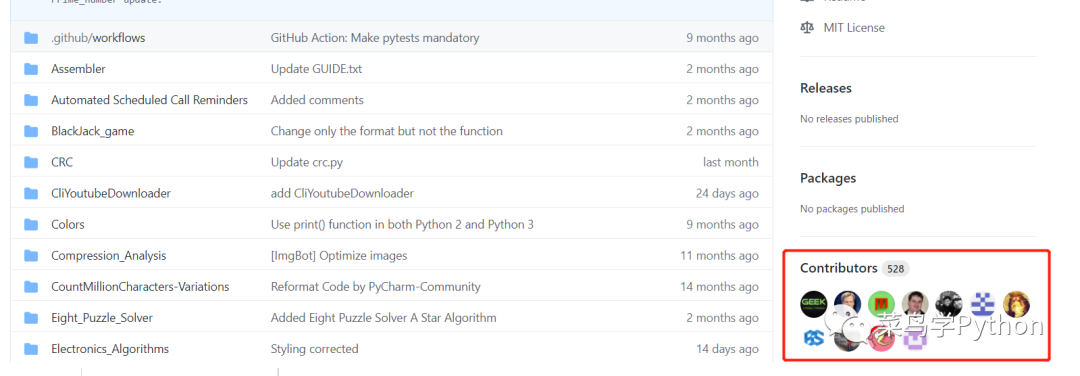Open the black GEEK contributor avatar
Viewport: 1080px width, 376px height.
813,304
